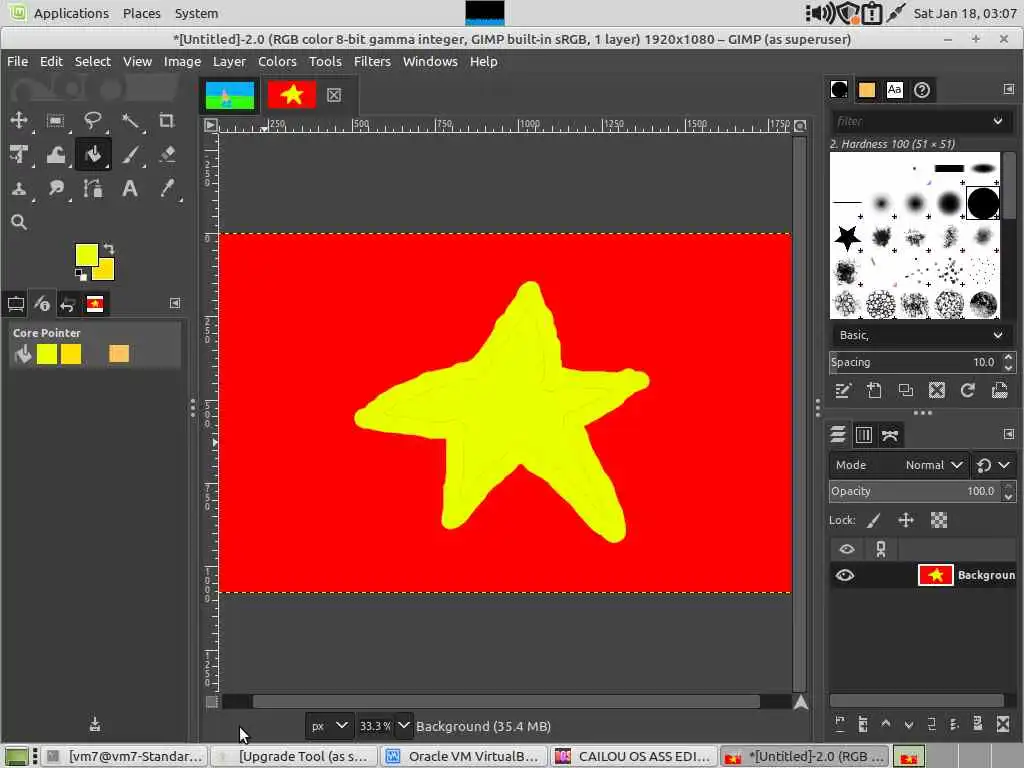The width and height of the screenshot is (1024, 768).
Task: Click the orange swatch under Core Pointer
Action: [x=119, y=353]
